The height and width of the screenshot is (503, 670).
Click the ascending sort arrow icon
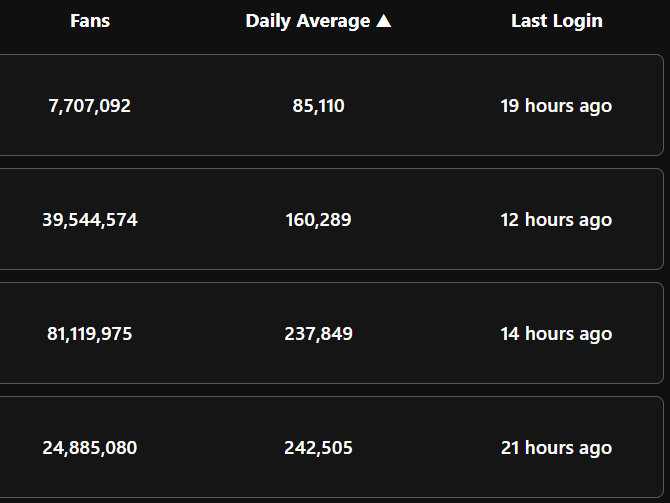(x=383, y=21)
